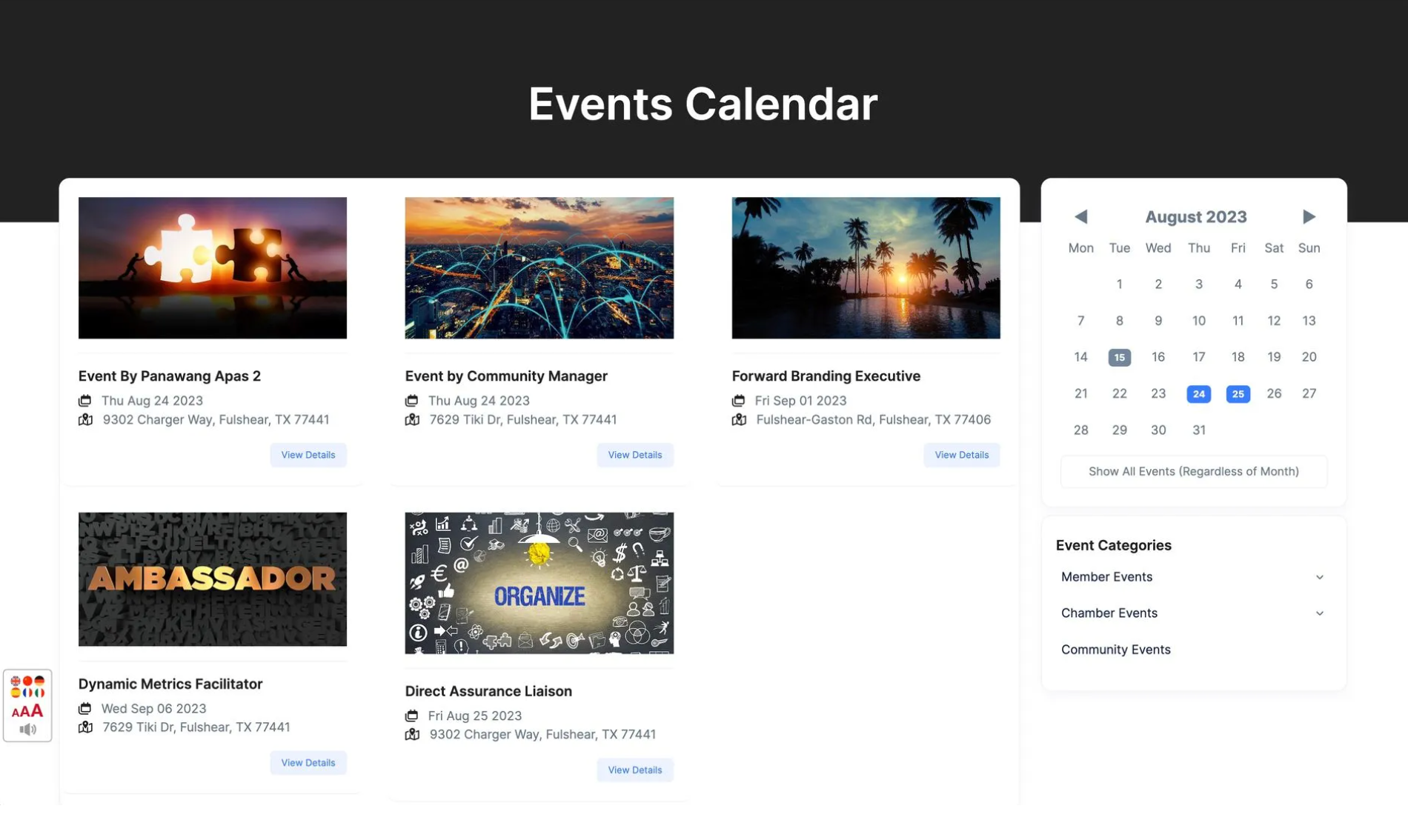Click map icon for Dynamic Metrics Facilitator

(x=85, y=727)
